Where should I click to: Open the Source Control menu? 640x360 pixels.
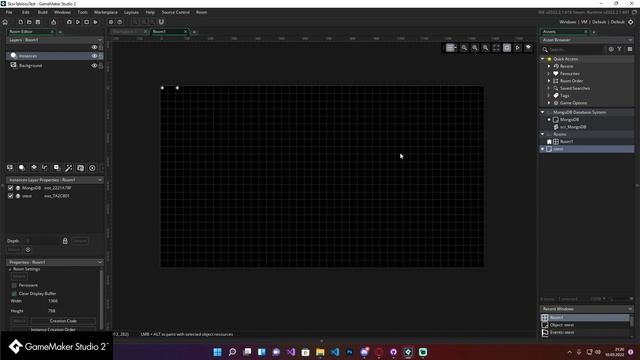pos(176,12)
